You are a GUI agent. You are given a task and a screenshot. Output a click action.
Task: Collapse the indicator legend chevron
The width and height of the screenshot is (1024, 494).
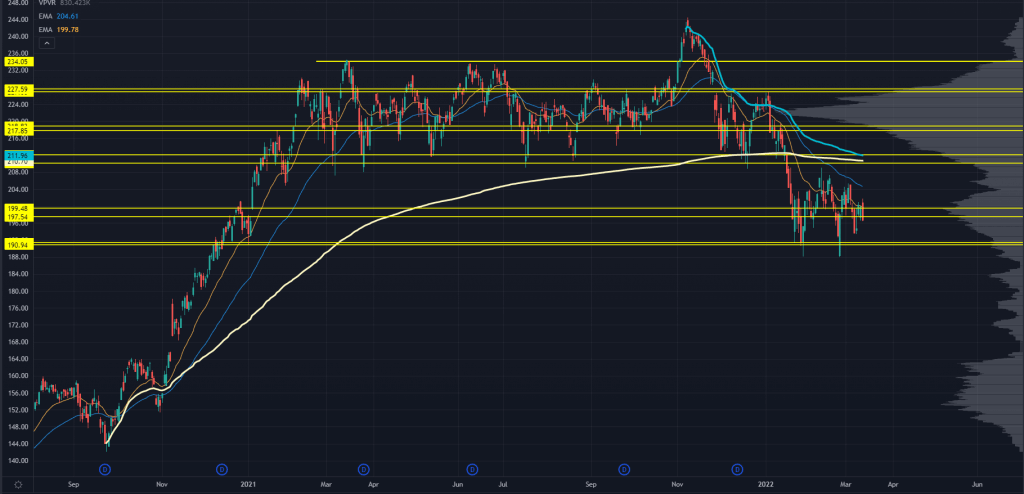46,43
